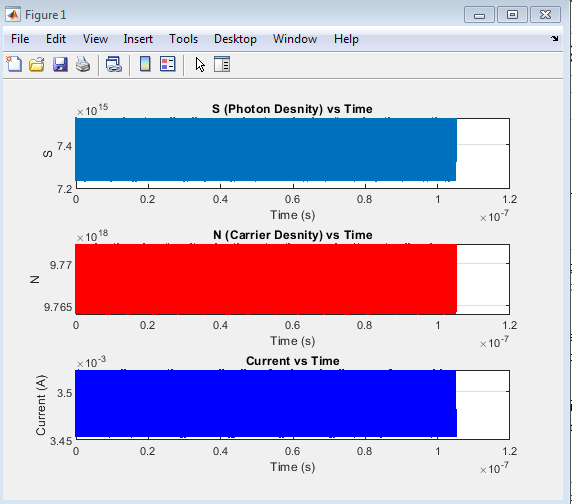Print the figure with printer icon
Screen dimensions: 572x504
(83, 65)
